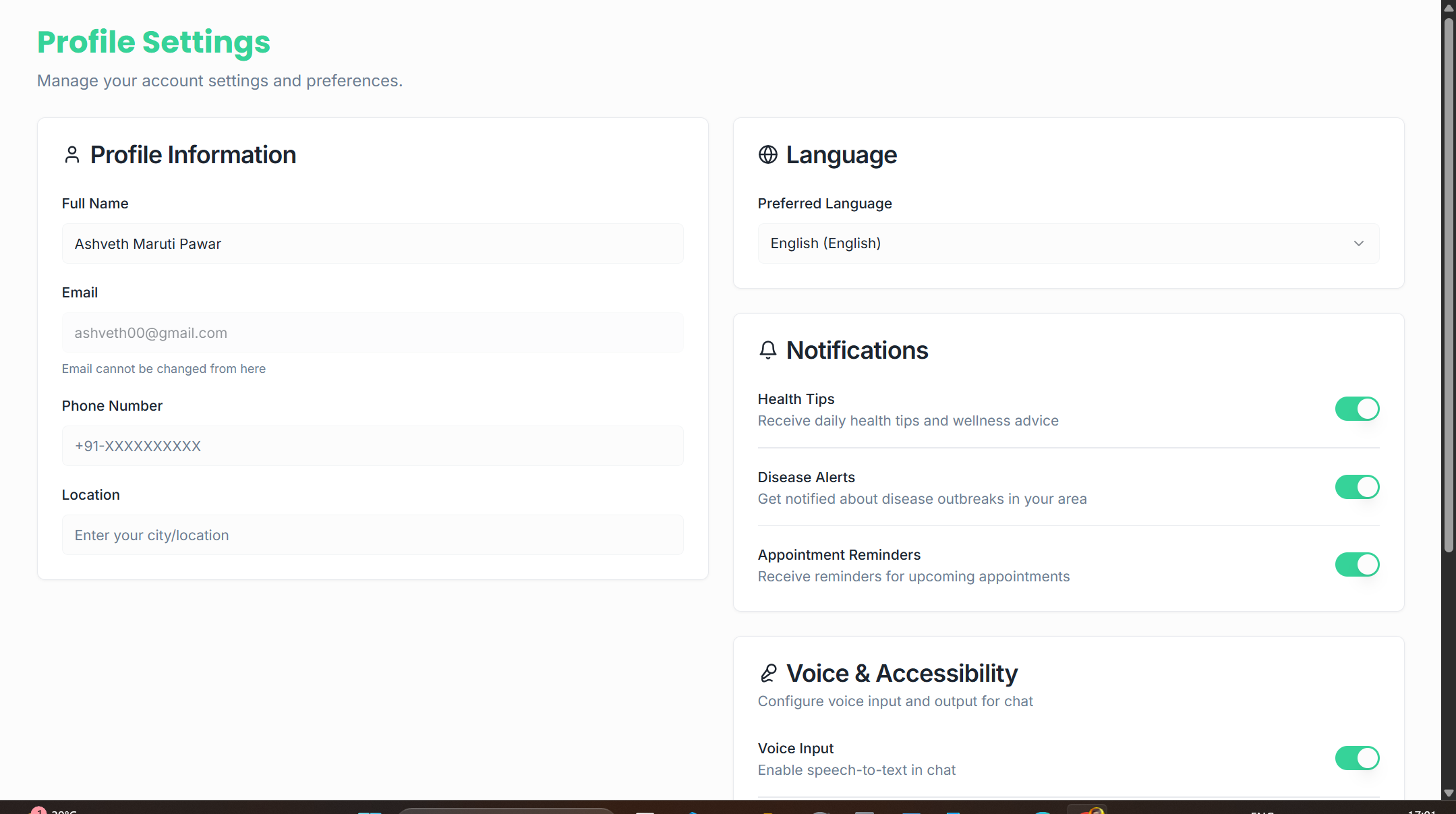The image size is (1456, 814).
Task: Click the Voice & Accessibility section heading
Action: [902, 673]
